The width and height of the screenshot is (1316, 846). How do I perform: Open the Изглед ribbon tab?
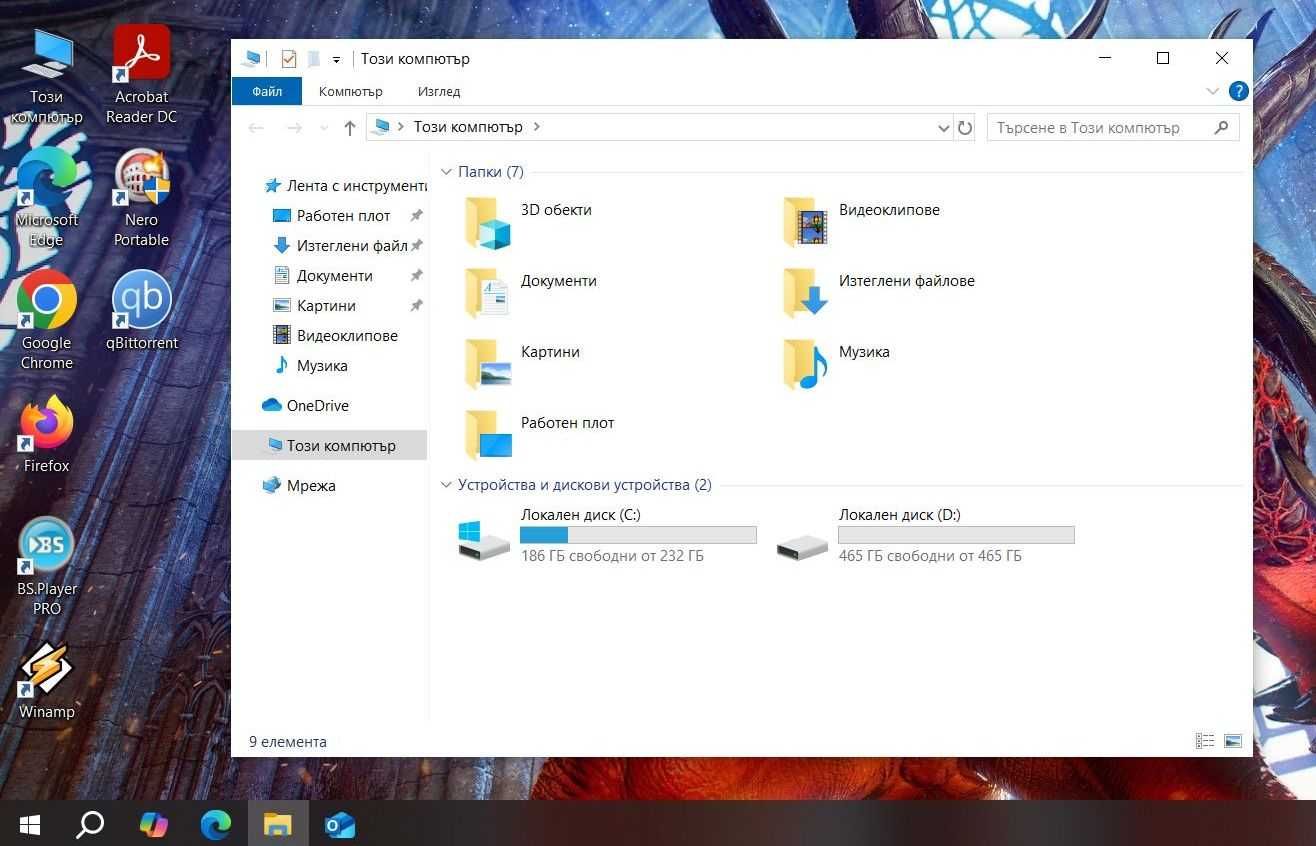(x=439, y=91)
